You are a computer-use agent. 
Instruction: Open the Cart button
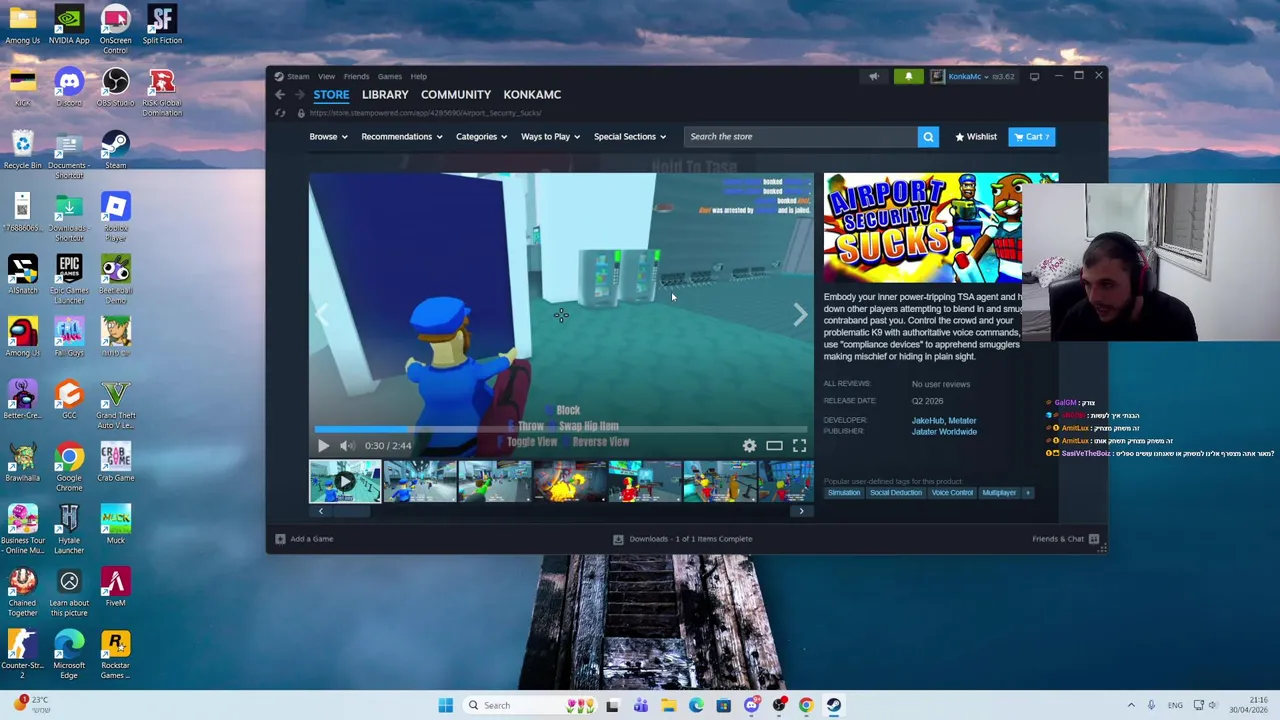tap(1031, 137)
